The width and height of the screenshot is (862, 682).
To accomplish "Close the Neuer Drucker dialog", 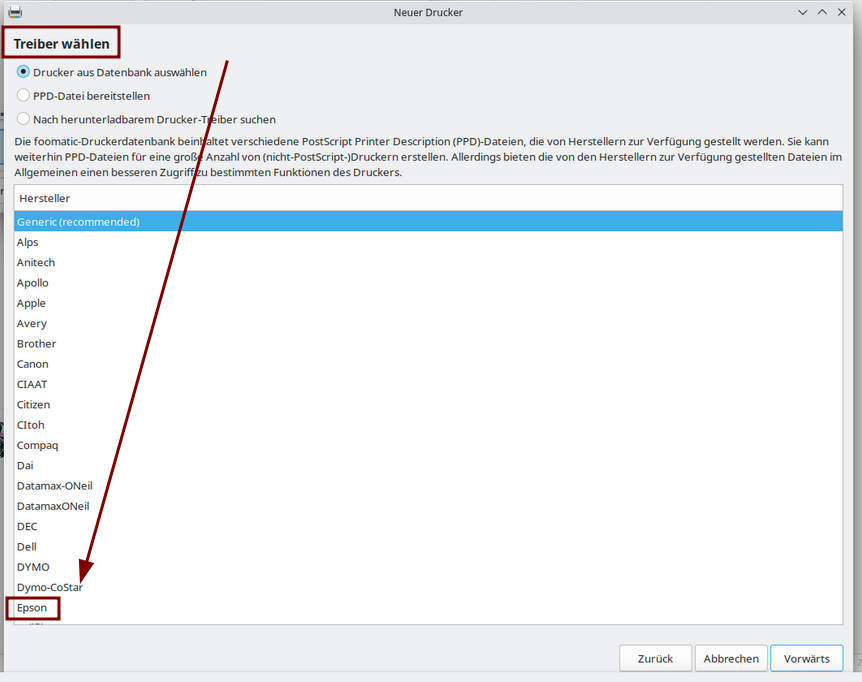I will (x=842, y=12).
